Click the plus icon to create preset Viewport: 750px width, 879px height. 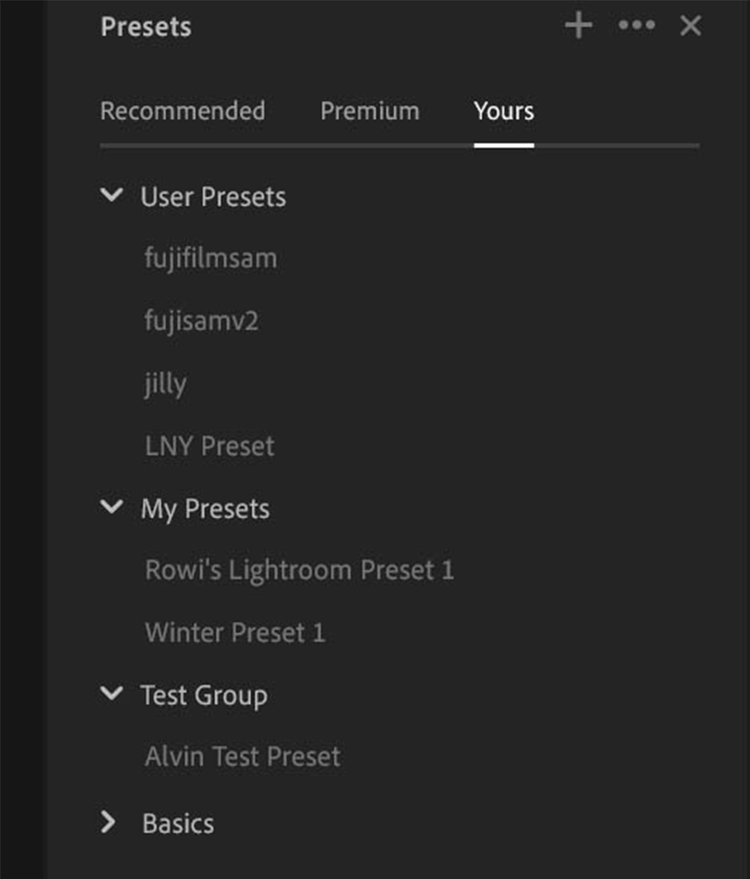pos(579,26)
